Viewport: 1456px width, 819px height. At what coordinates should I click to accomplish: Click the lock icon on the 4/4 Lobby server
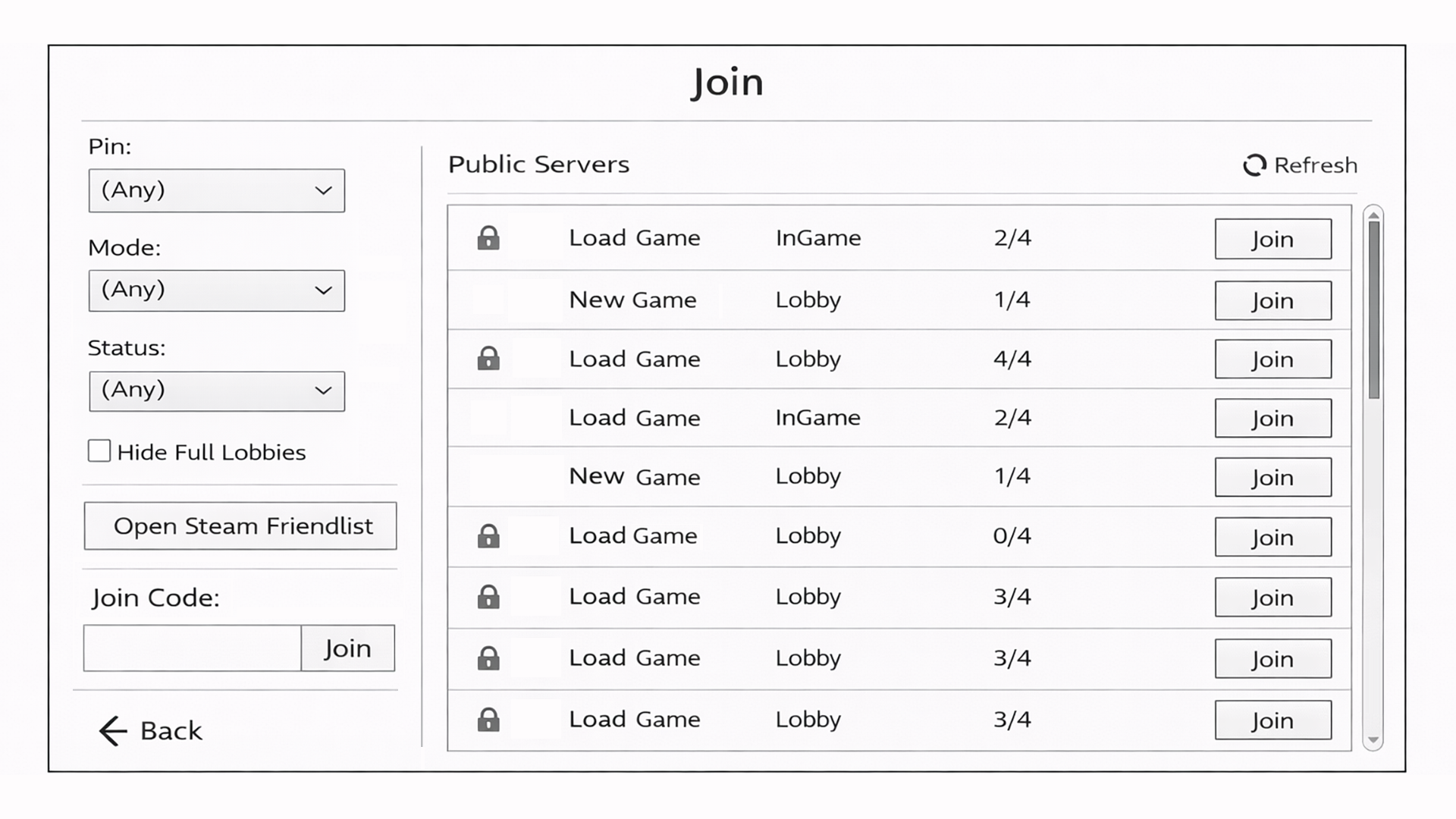pos(488,358)
